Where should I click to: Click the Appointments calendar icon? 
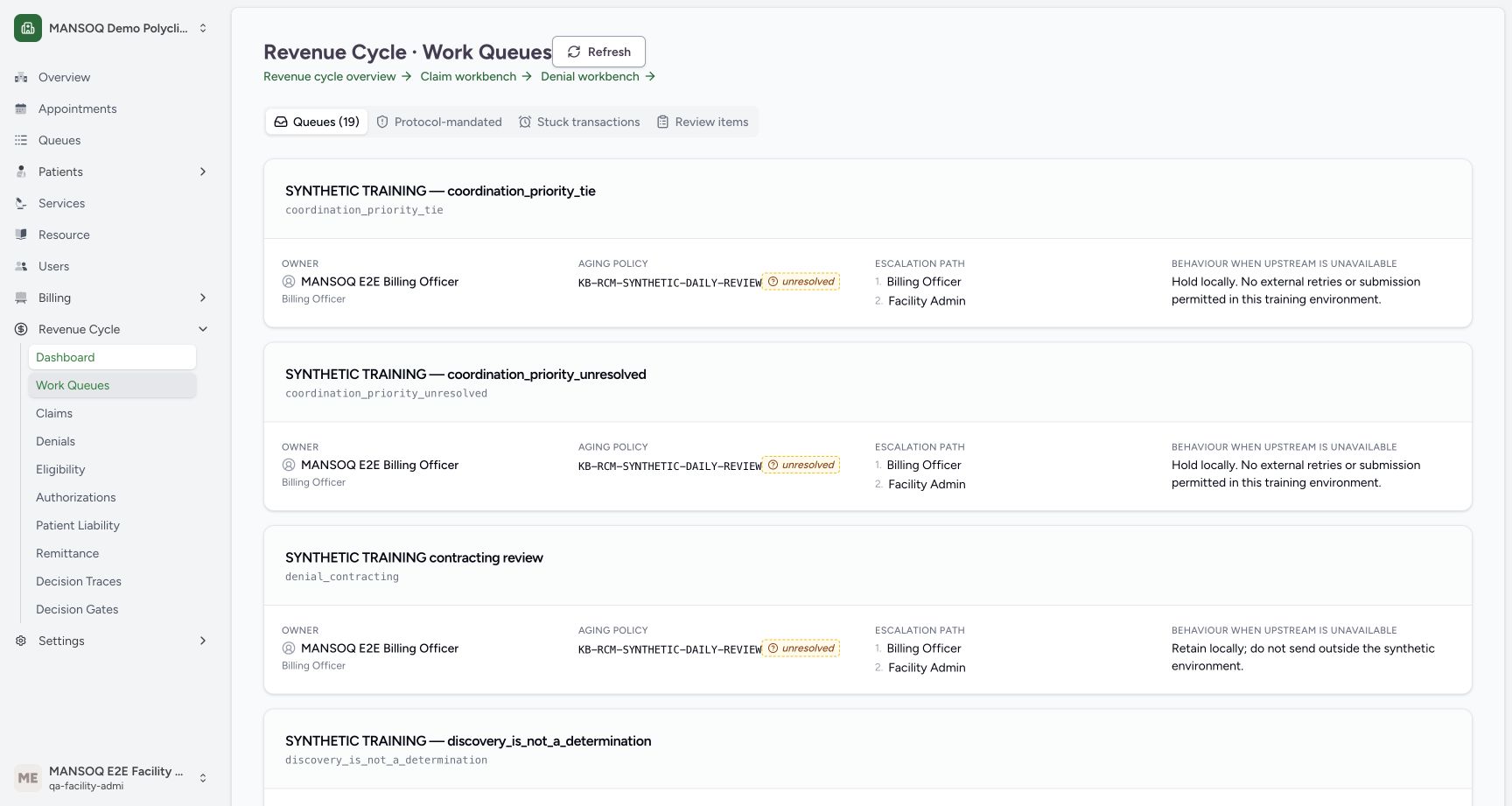[21, 109]
